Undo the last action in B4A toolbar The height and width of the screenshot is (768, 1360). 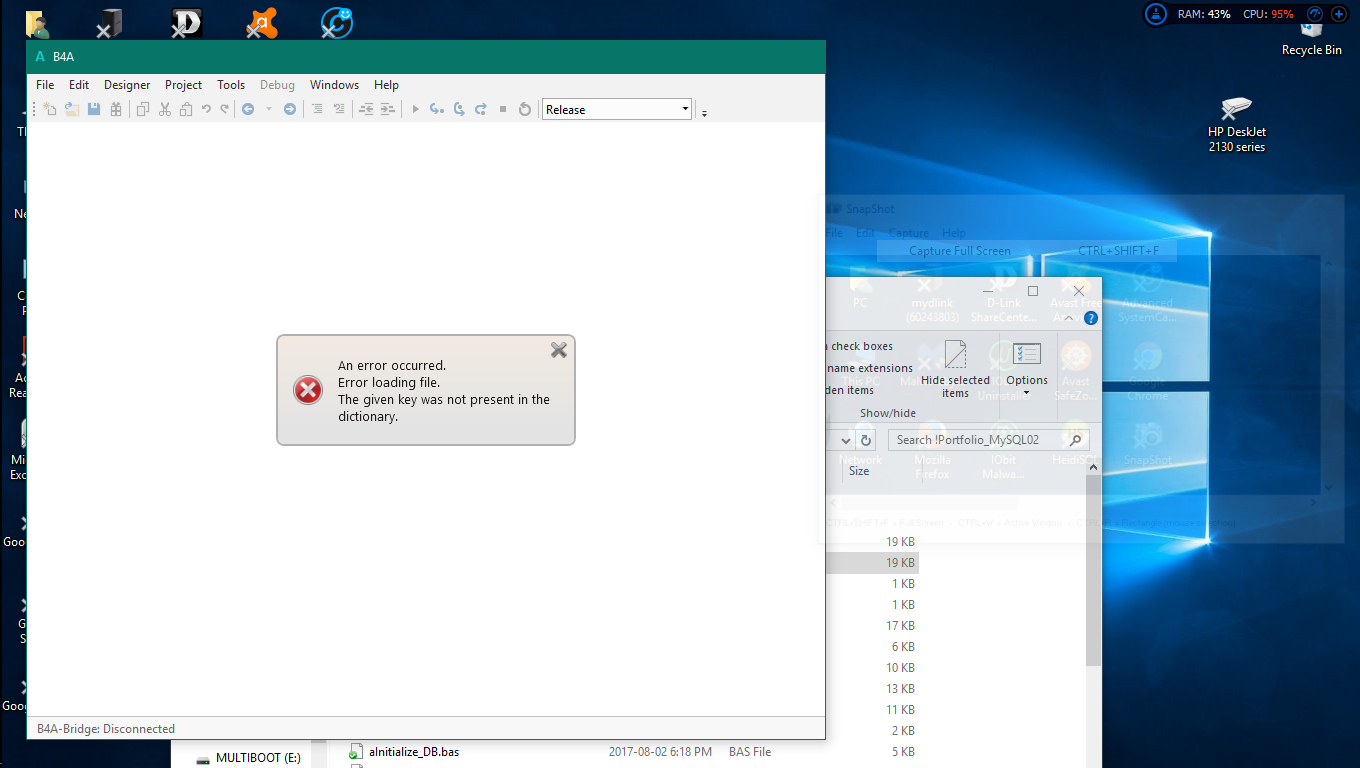point(206,109)
